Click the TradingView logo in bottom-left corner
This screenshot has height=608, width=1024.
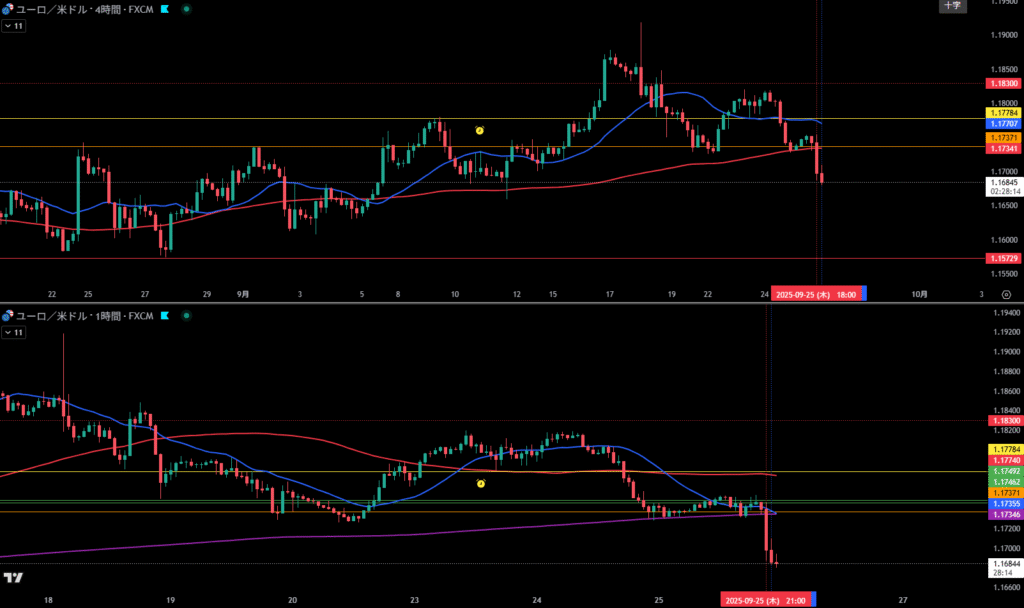point(13,578)
